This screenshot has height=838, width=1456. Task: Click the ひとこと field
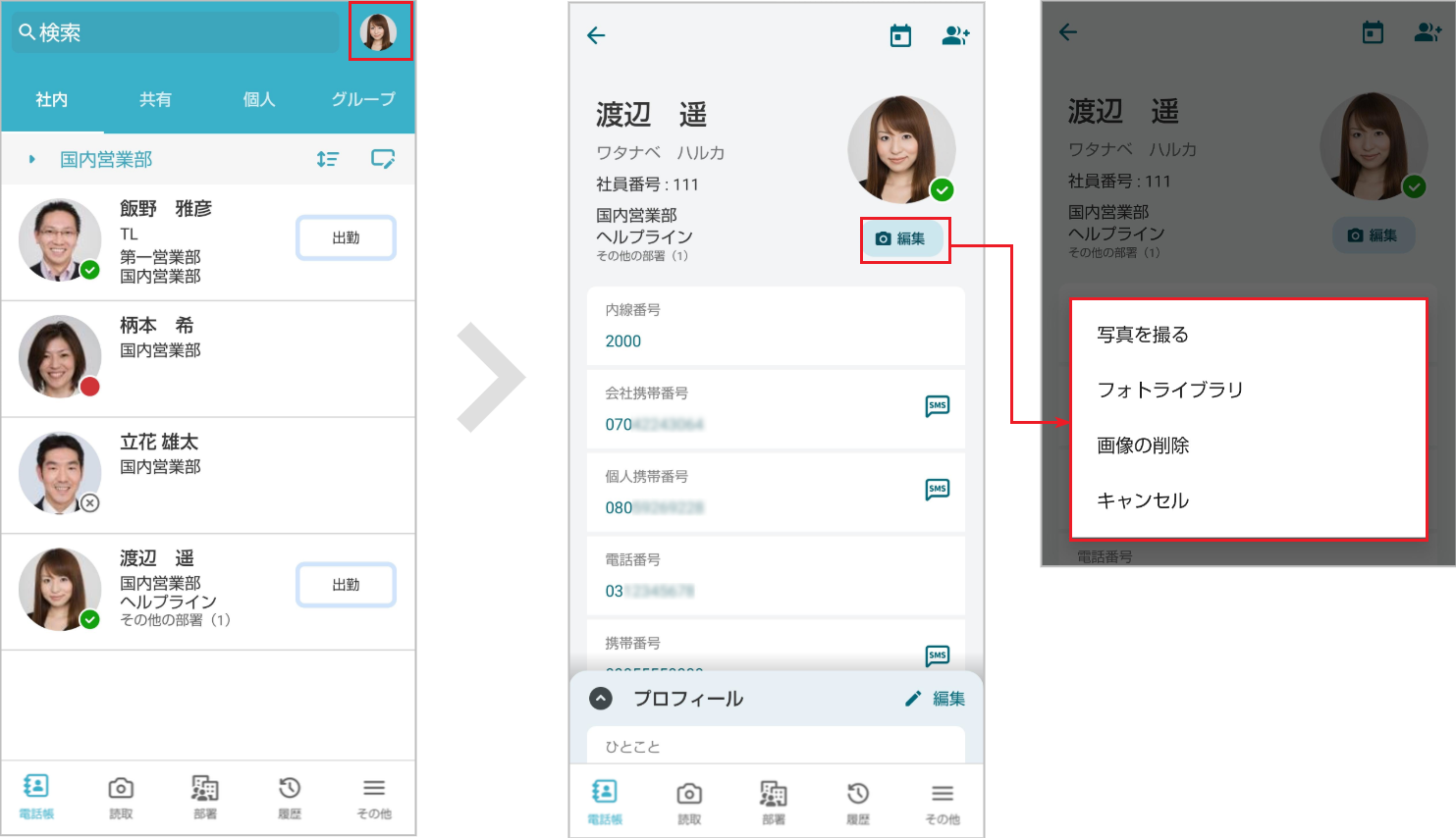tap(776, 746)
